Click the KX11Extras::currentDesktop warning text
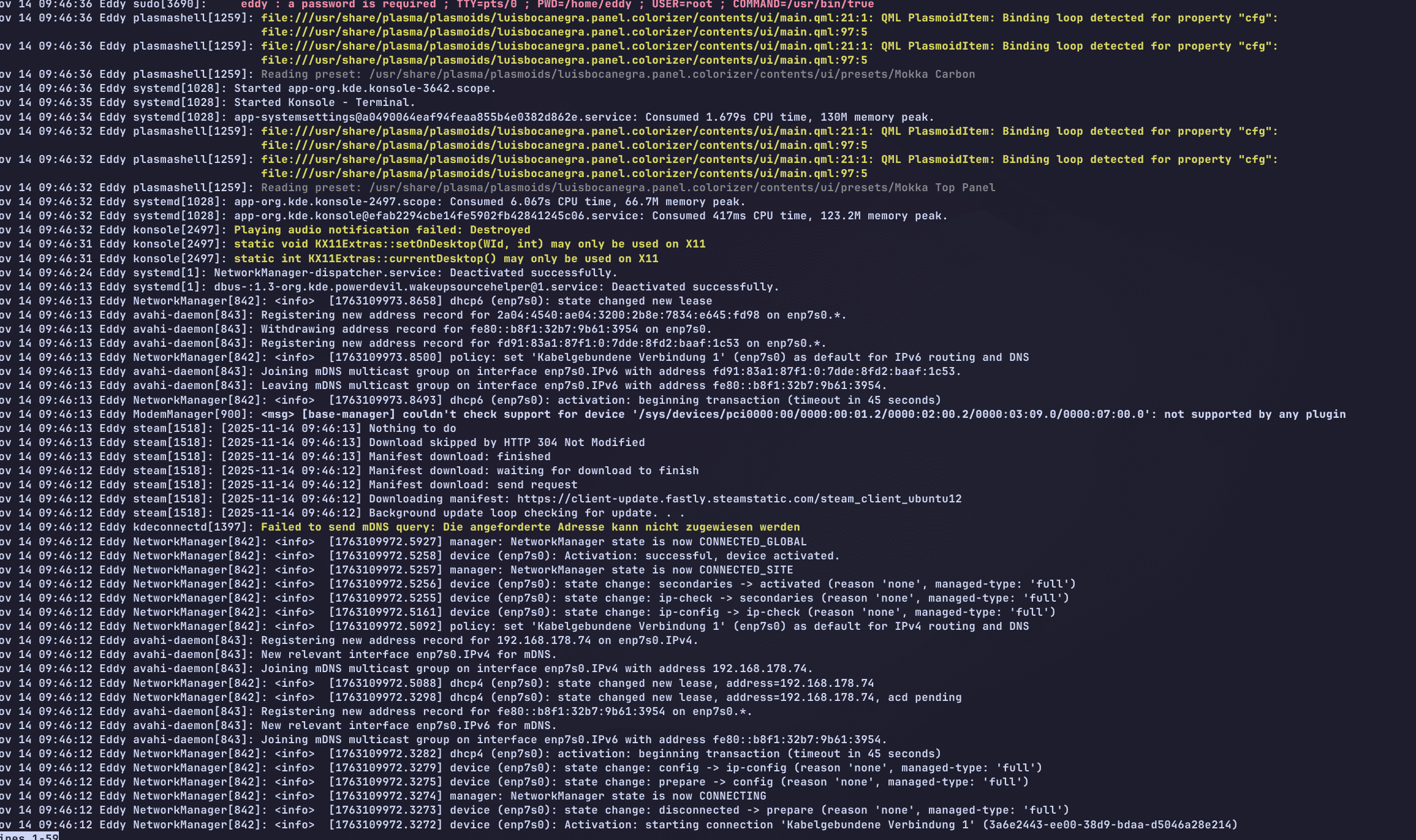The height and width of the screenshot is (840, 1416). pyautogui.click(x=446, y=259)
